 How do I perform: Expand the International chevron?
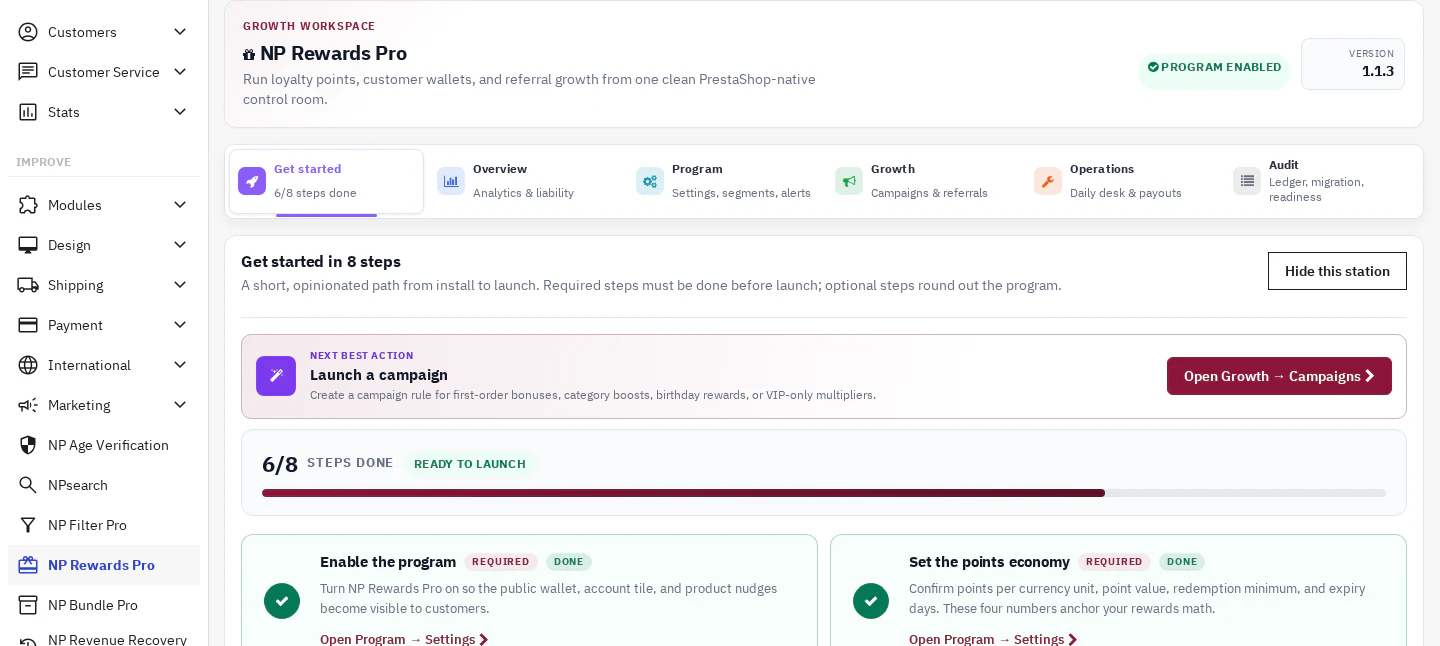[x=180, y=365]
